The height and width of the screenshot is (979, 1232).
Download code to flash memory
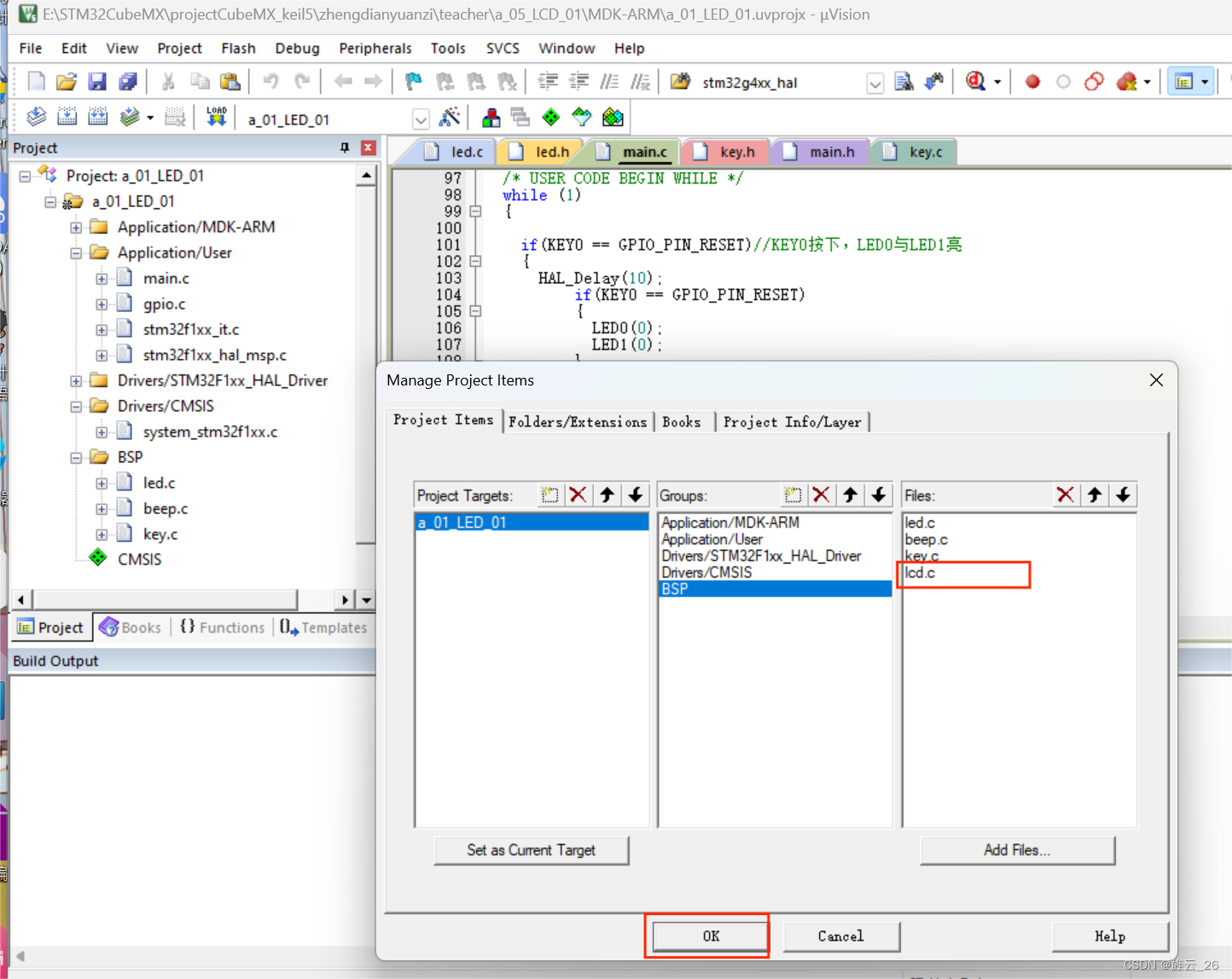coord(216,117)
